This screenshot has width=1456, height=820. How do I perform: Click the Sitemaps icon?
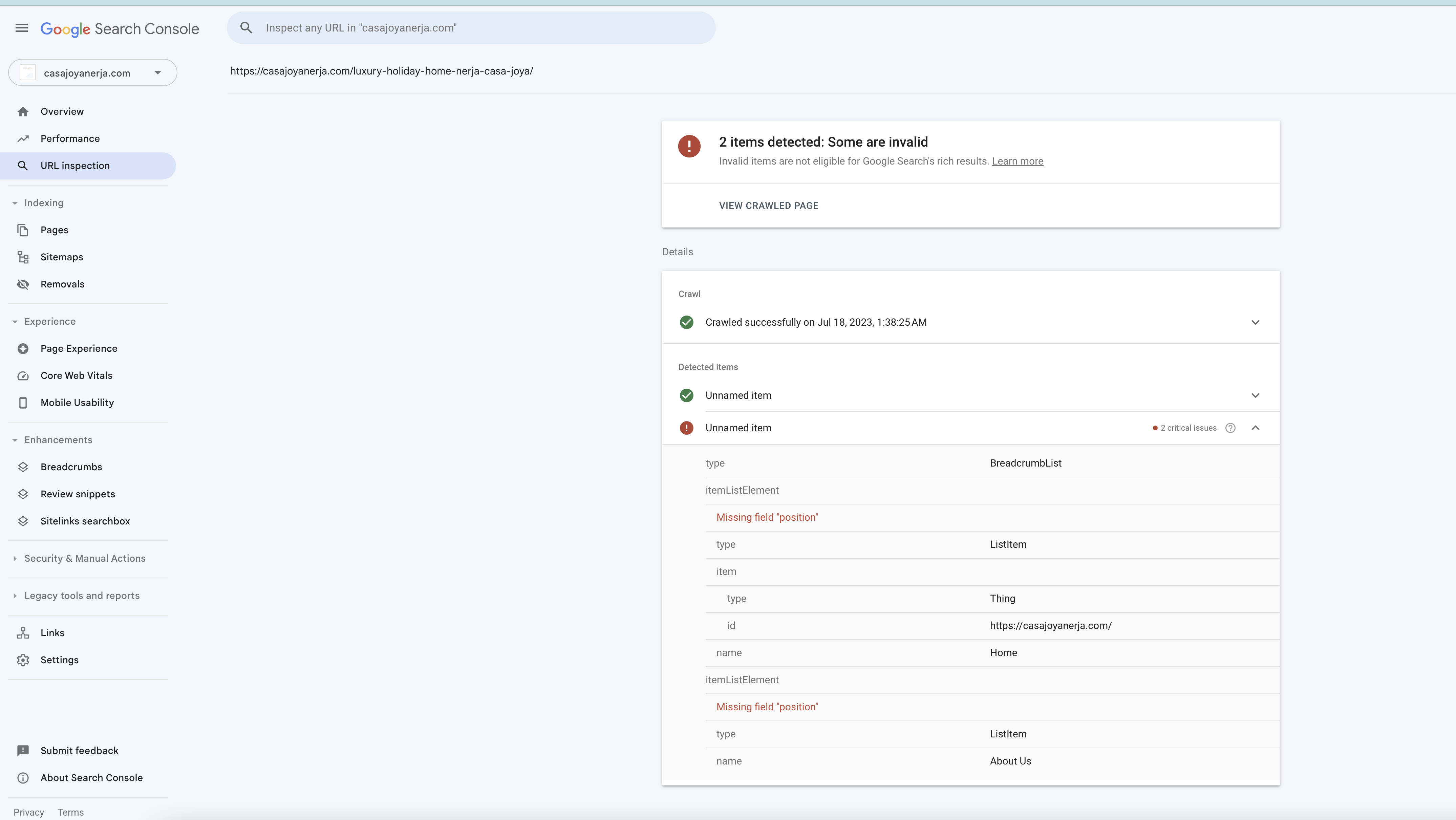23,257
